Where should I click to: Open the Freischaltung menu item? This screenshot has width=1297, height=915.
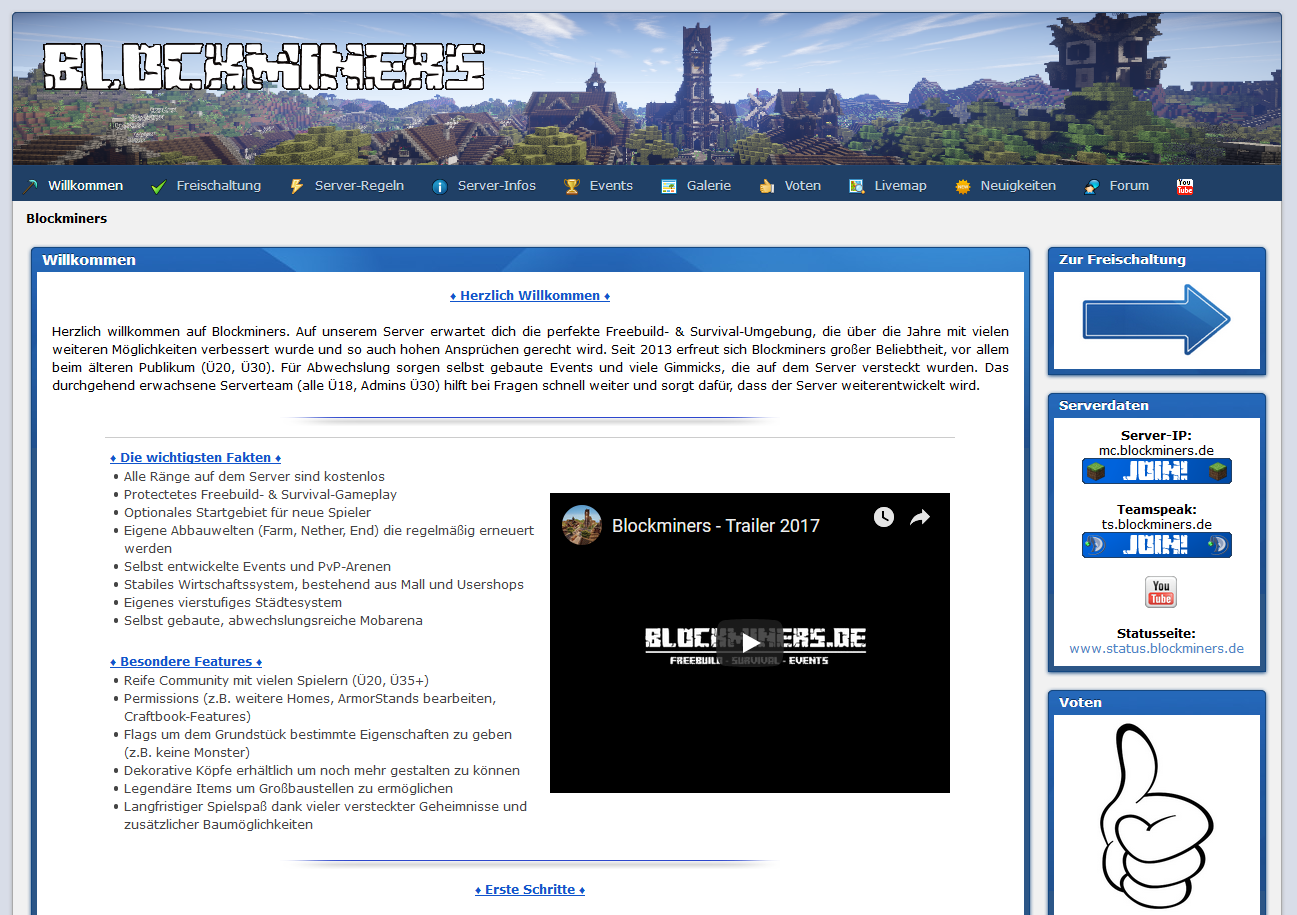click(219, 185)
